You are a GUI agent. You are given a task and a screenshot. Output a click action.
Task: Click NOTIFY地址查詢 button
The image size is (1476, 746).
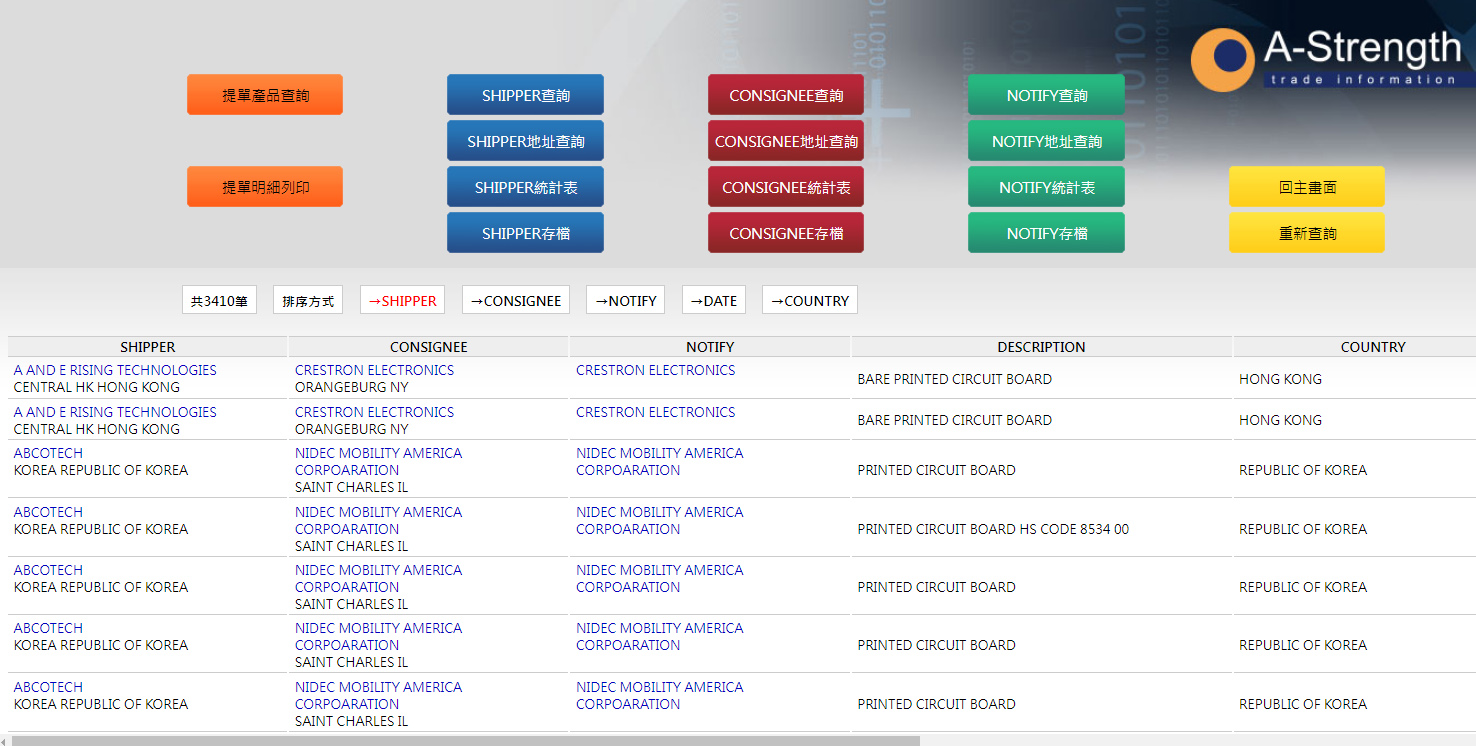click(x=1046, y=141)
